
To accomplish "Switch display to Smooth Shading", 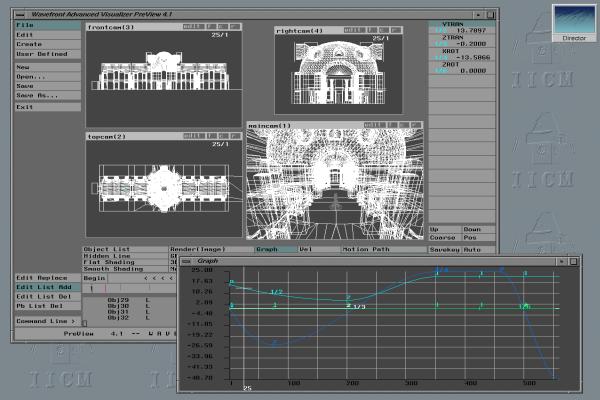I will tap(125, 269).
